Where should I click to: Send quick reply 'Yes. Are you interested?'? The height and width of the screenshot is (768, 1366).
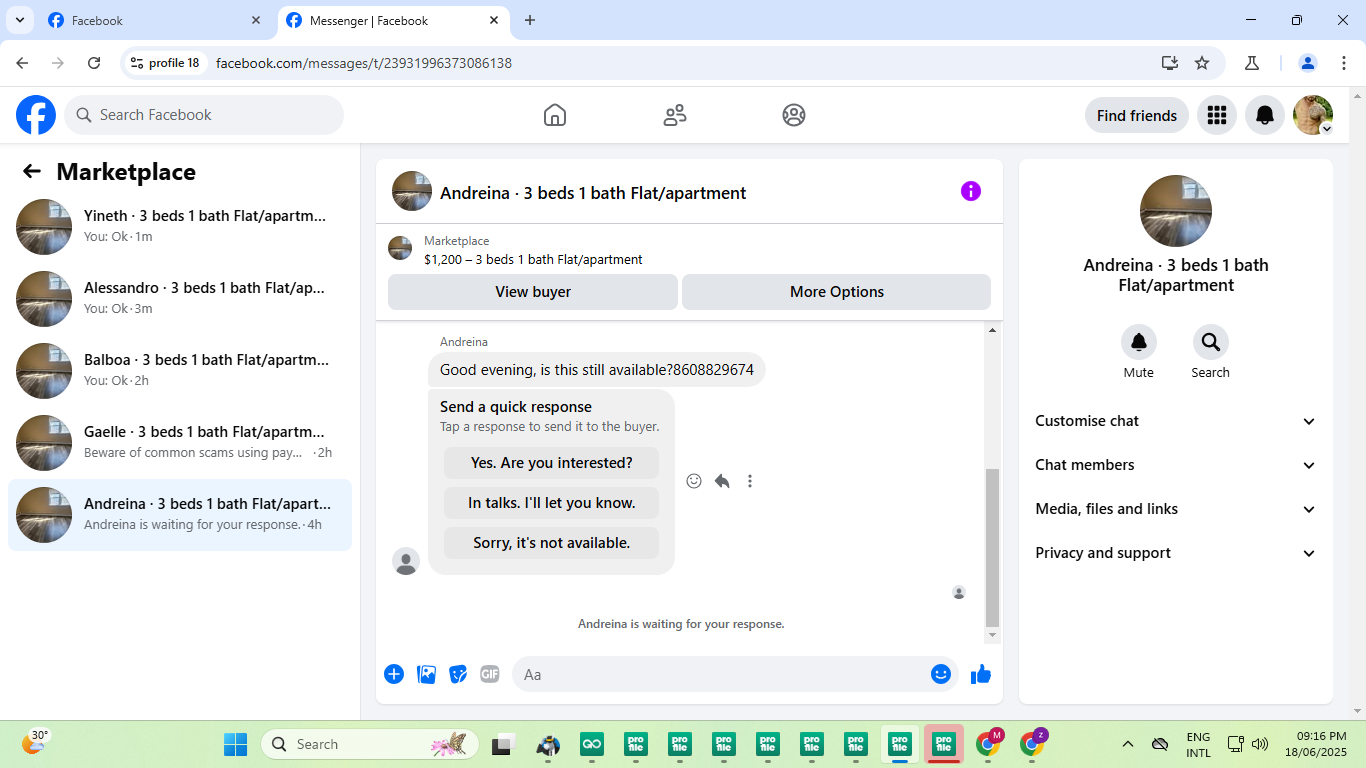coord(552,463)
